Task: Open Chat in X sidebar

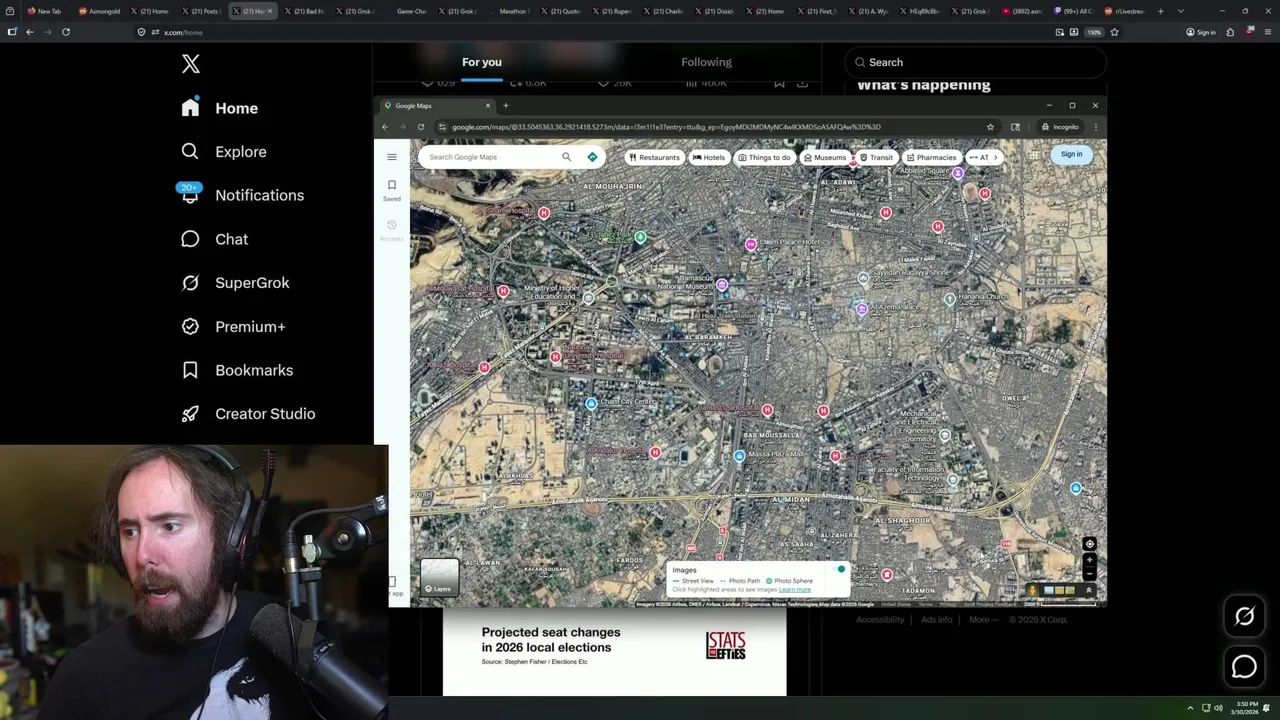Action: 214,239
